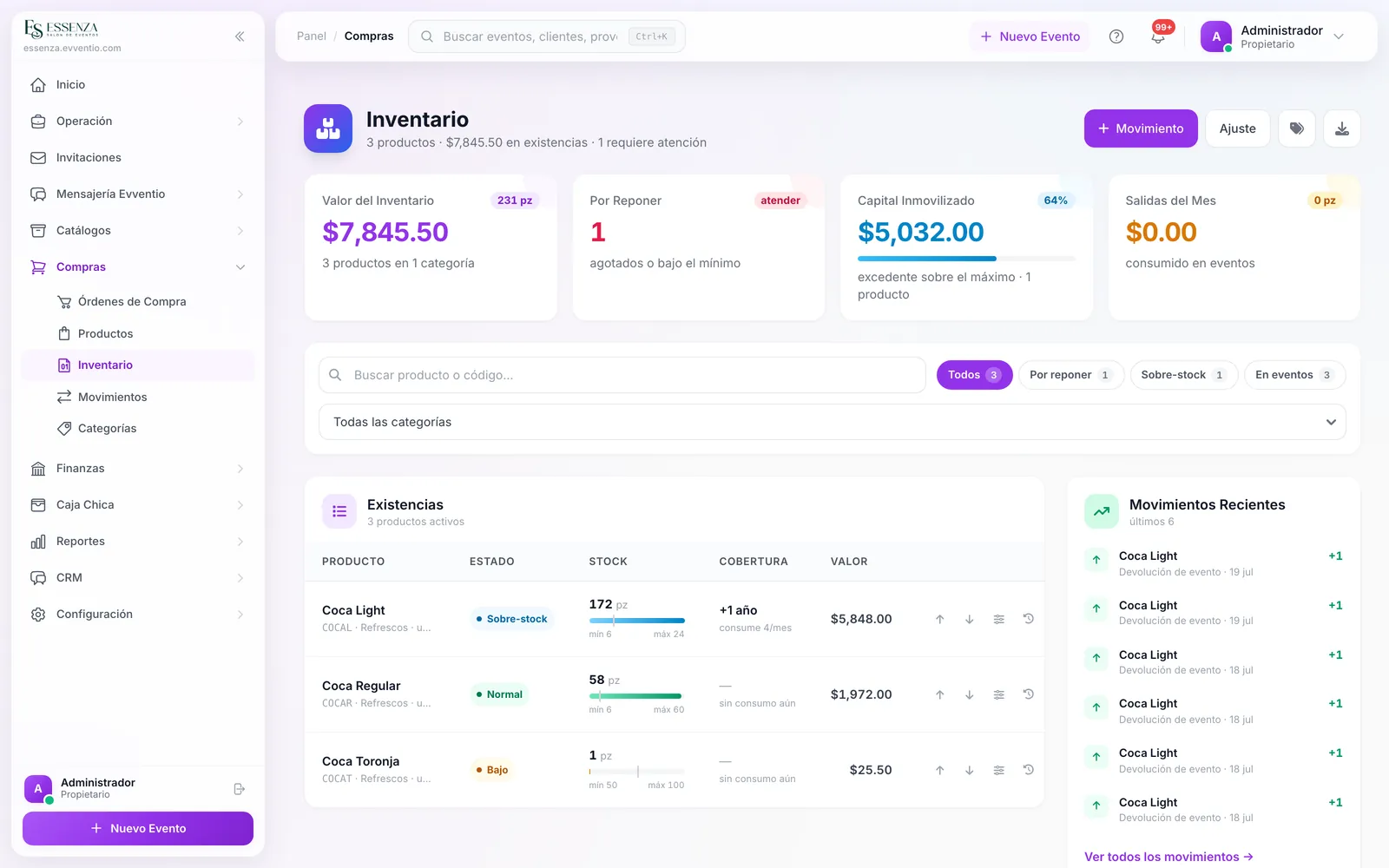The width and height of the screenshot is (1389, 868).
Task: Click the download export icon button
Action: 1342,128
